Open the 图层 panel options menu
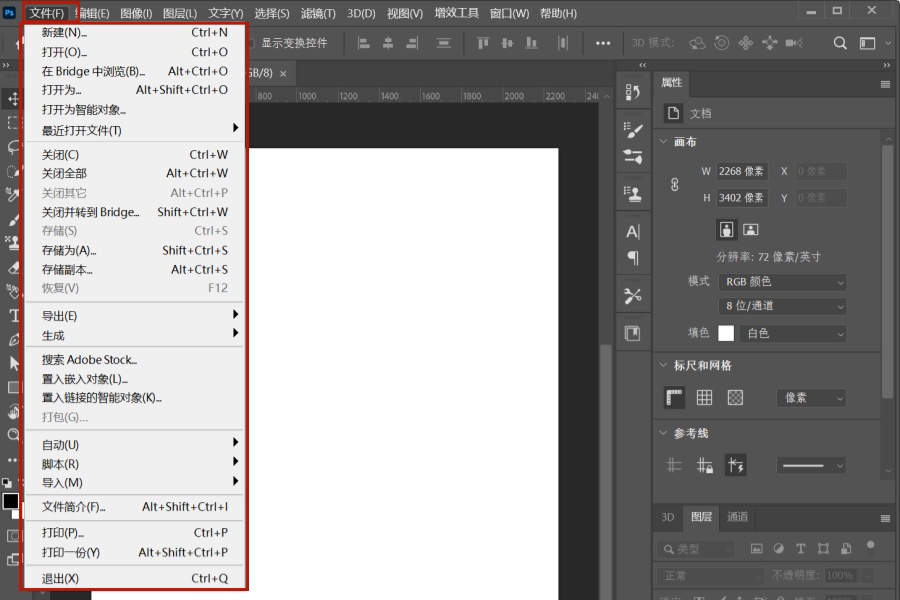900x600 pixels. tap(885, 518)
